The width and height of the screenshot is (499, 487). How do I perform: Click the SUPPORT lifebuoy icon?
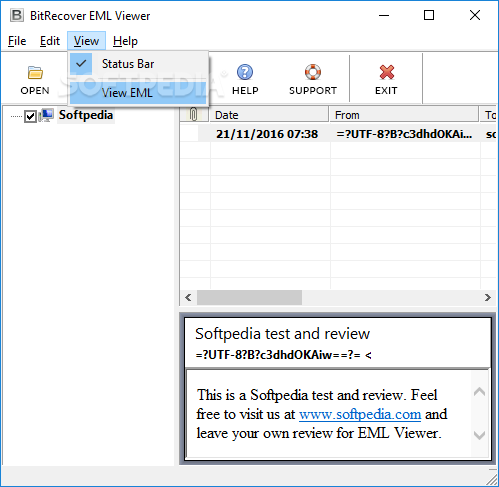click(313, 72)
